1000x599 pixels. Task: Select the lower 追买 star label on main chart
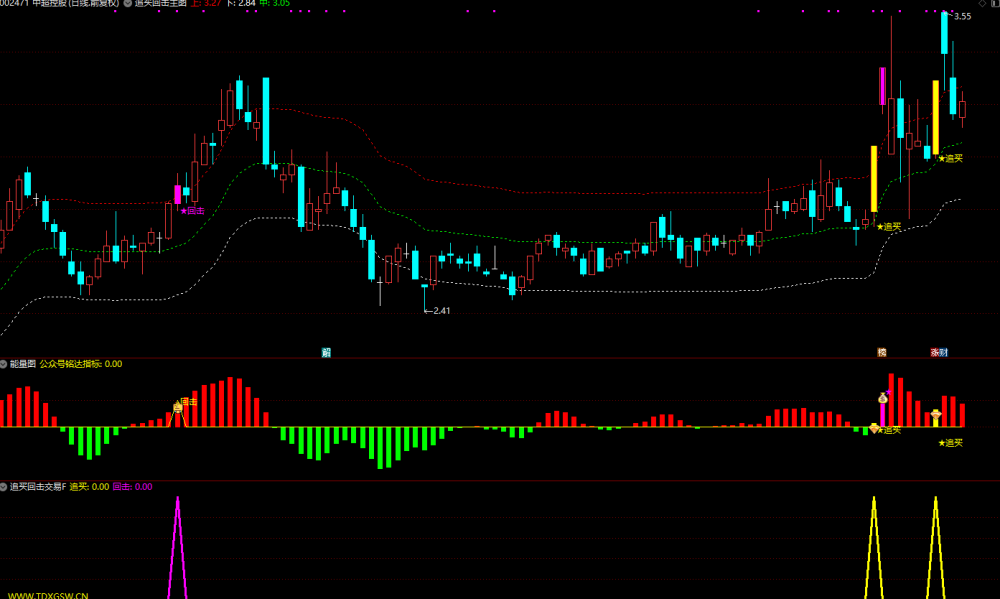pos(889,226)
